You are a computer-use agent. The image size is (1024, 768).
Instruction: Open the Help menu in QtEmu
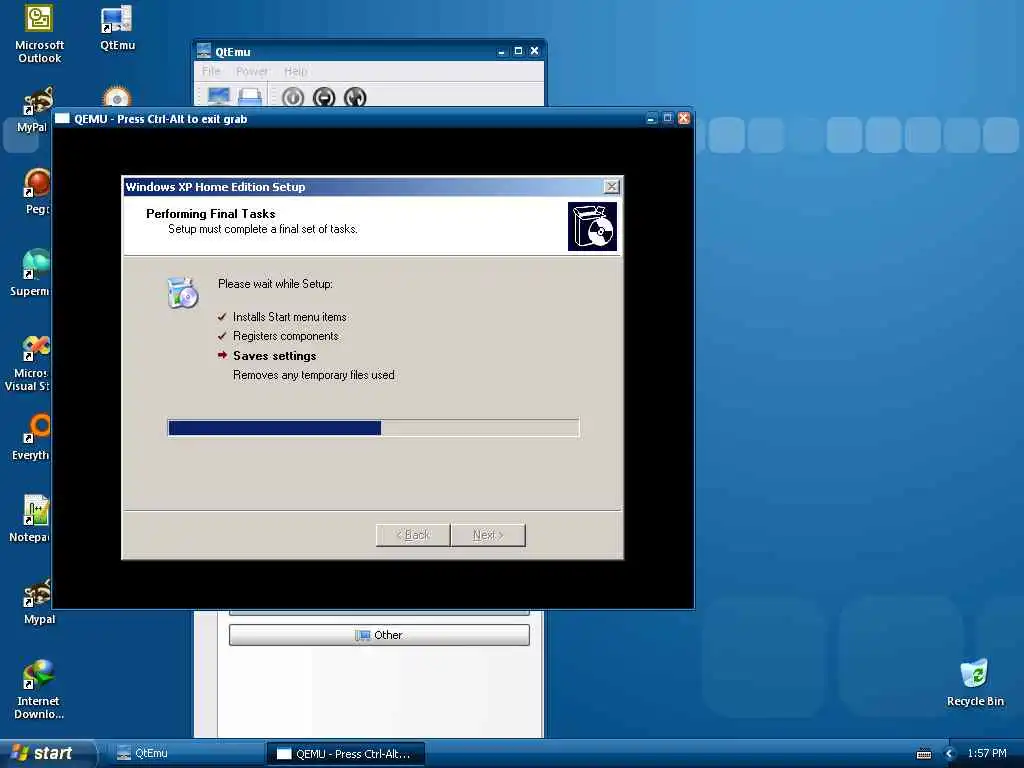[295, 71]
